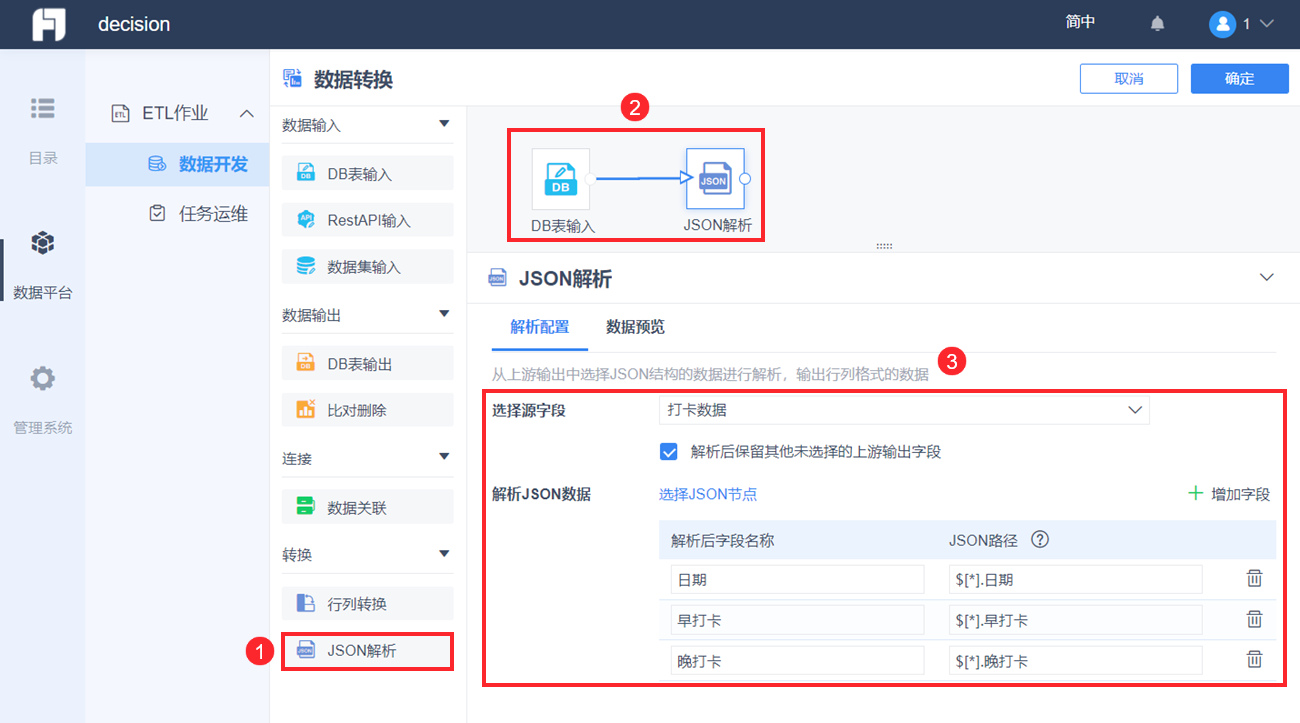
Task: Collapse the ETL作业 menu group
Action: point(247,113)
